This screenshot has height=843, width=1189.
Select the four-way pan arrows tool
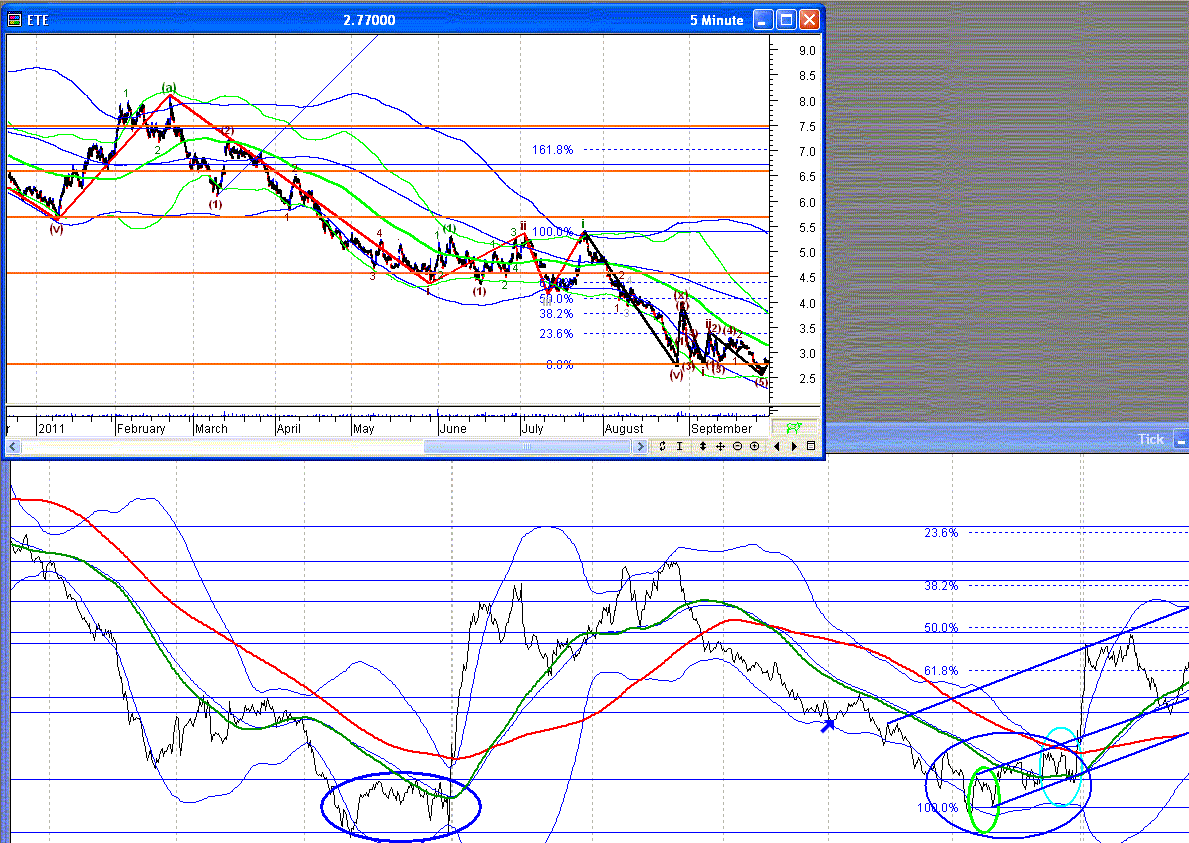(720, 447)
